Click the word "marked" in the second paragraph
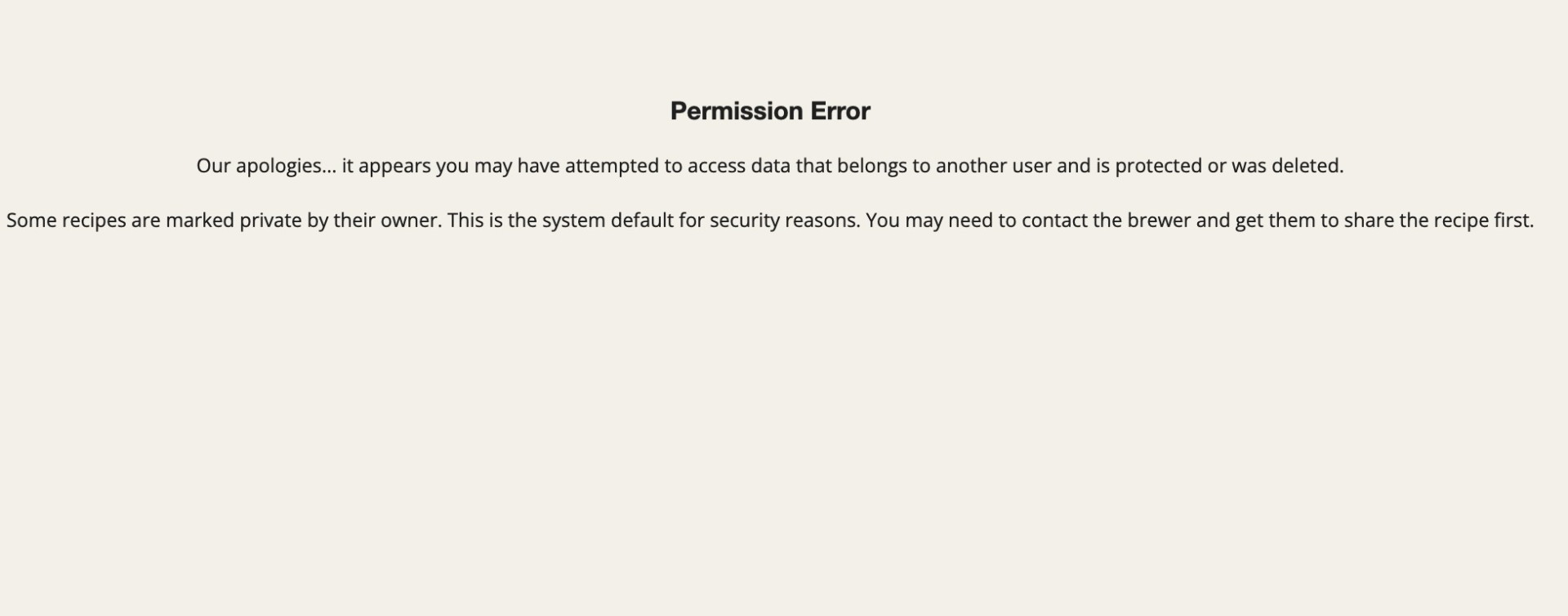Viewport: 1568px width, 616px height. 199,221
